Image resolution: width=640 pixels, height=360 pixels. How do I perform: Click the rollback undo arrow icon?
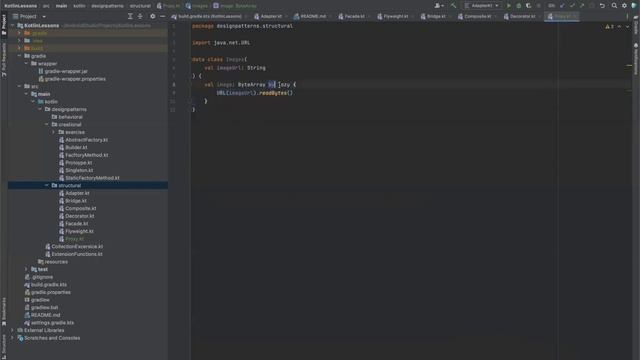coord(602,6)
